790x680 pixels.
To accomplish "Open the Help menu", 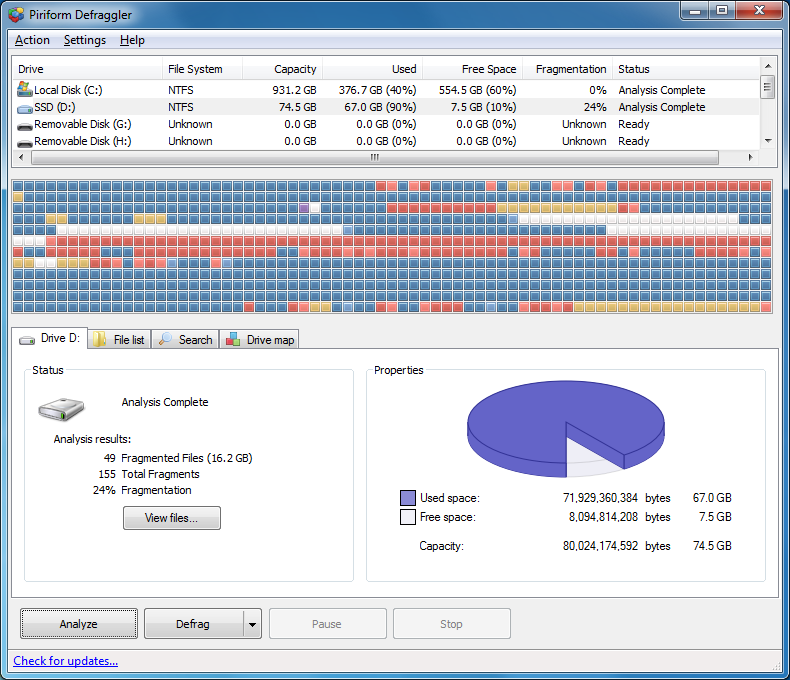I will coord(132,40).
